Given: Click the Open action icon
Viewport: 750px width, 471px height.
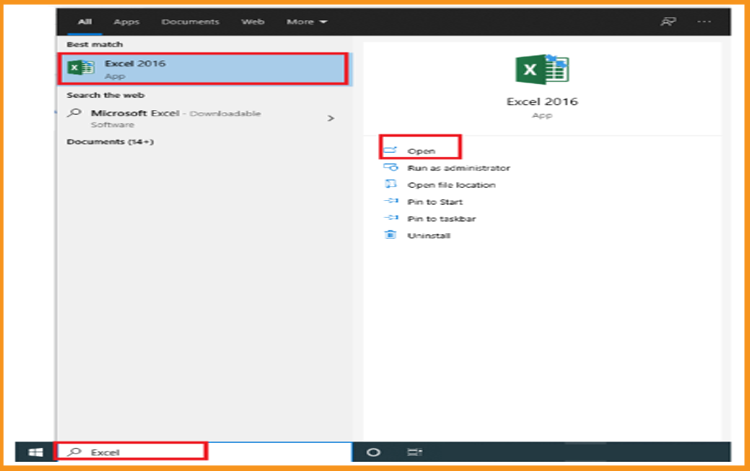Looking at the screenshot, I should 390,150.
